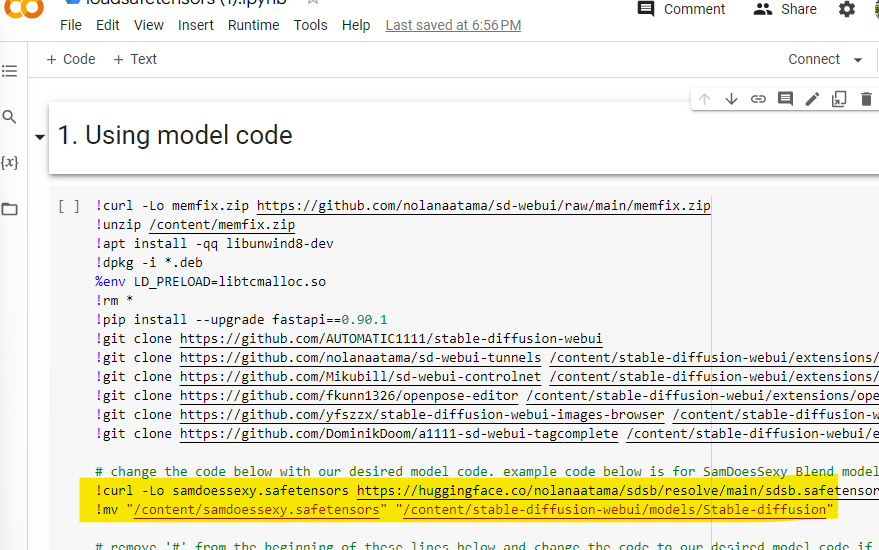
Task: Click the '!dpkg -i *.deb' line
Action: pyautogui.click(x=149, y=262)
